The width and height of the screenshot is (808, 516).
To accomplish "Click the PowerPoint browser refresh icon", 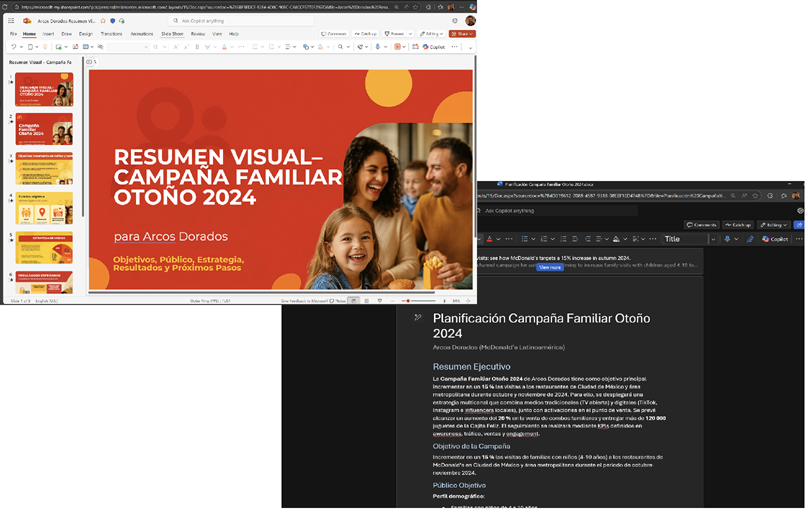I will (5, 7).
